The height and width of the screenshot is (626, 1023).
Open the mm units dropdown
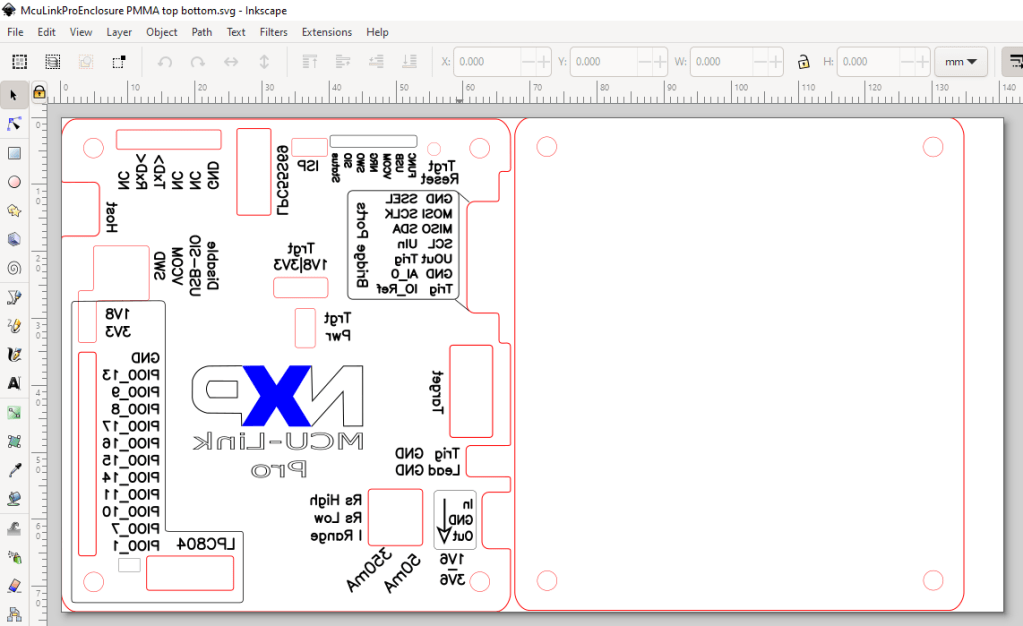[x=960, y=62]
